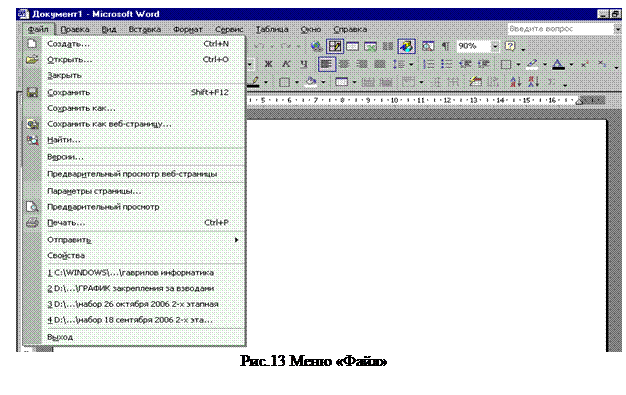Click the Help question mark icon
The width and height of the screenshot is (626, 395).
[x=510, y=46]
